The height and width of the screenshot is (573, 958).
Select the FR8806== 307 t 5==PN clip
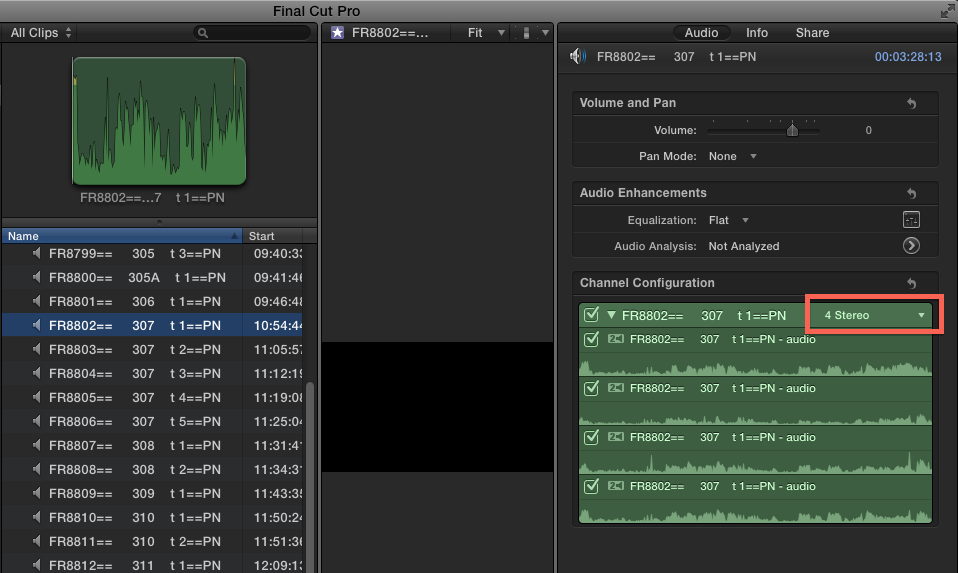pos(152,422)
